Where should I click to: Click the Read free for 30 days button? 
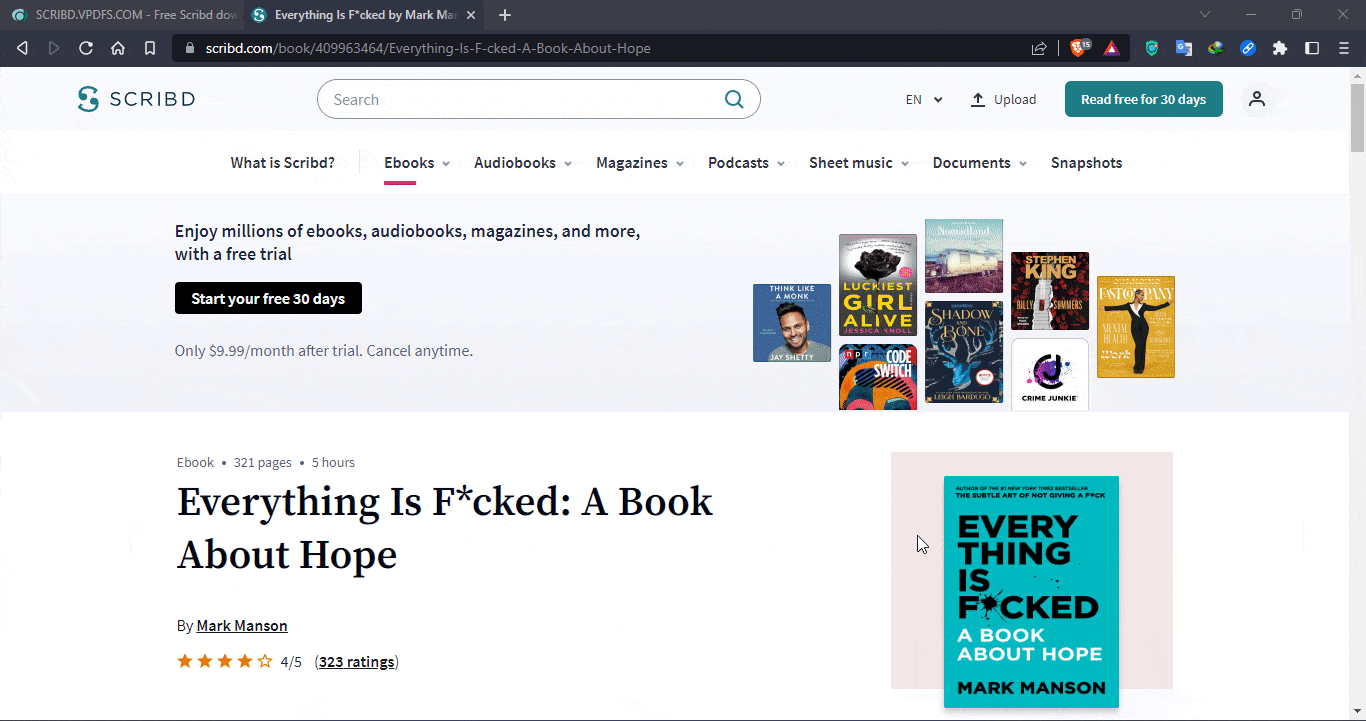1144,99
